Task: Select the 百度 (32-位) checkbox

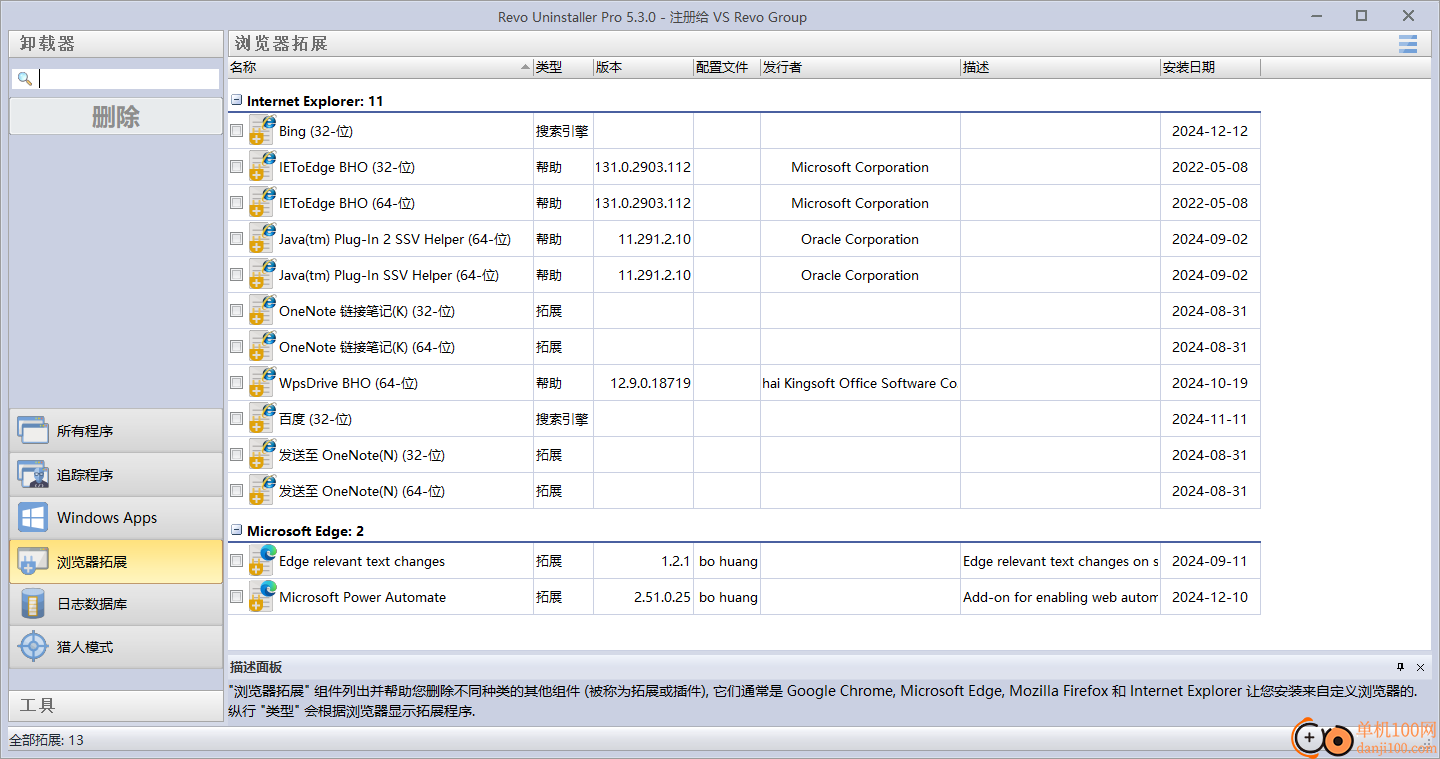Action: pos(236,418)
